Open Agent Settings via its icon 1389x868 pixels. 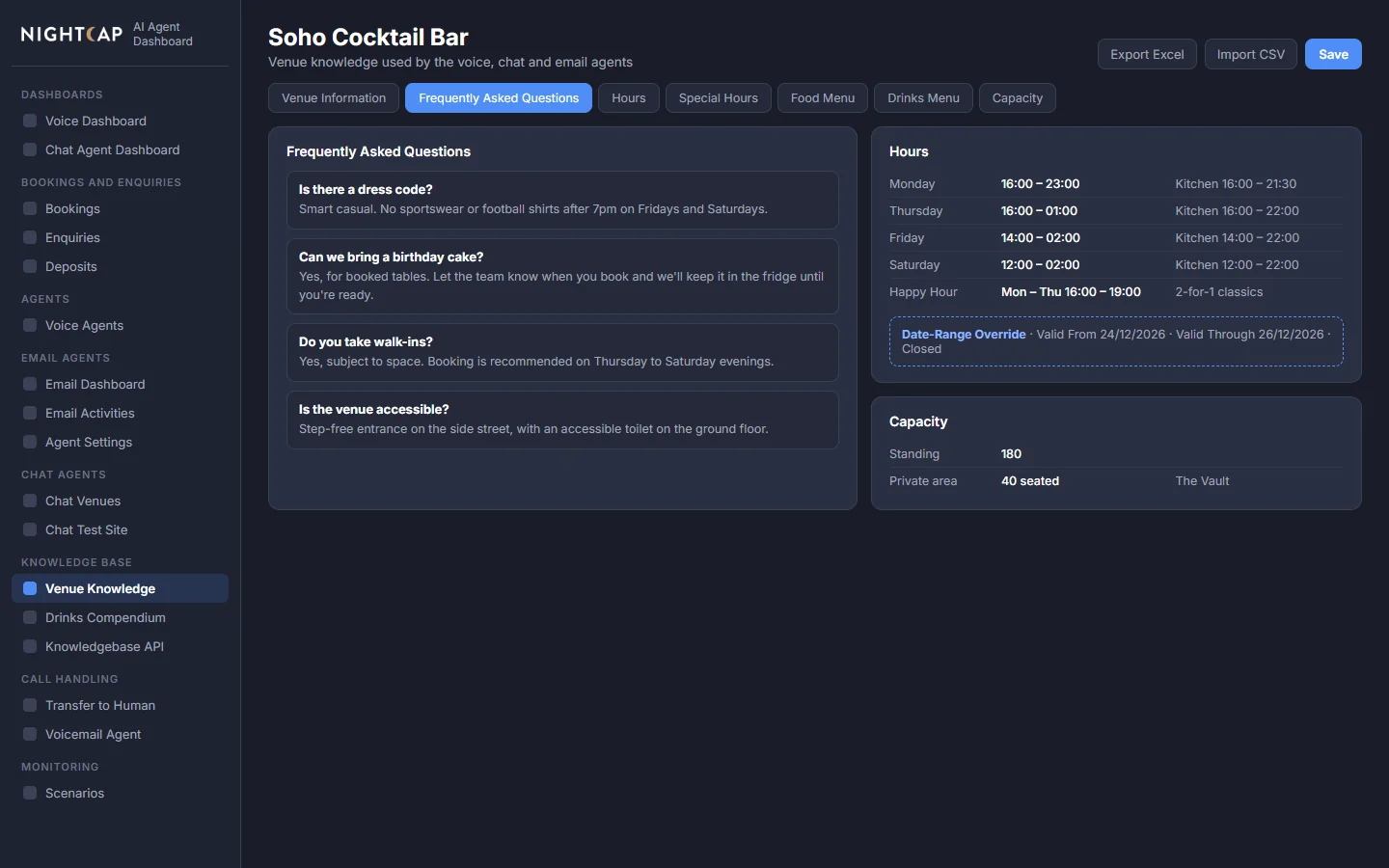coord(30,442)
